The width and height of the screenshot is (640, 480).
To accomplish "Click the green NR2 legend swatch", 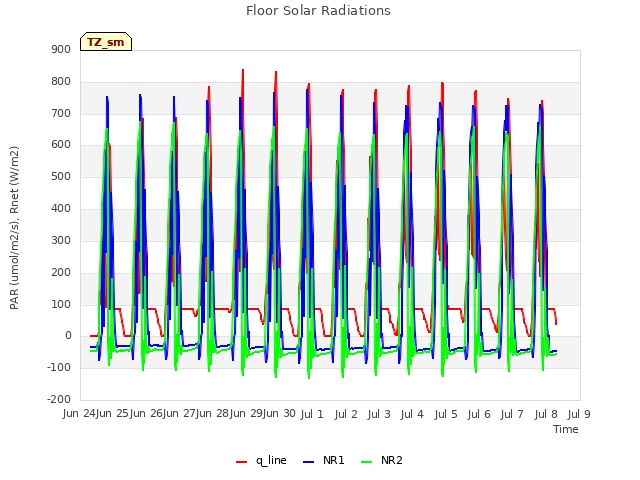I will click(x=367, y=462).
